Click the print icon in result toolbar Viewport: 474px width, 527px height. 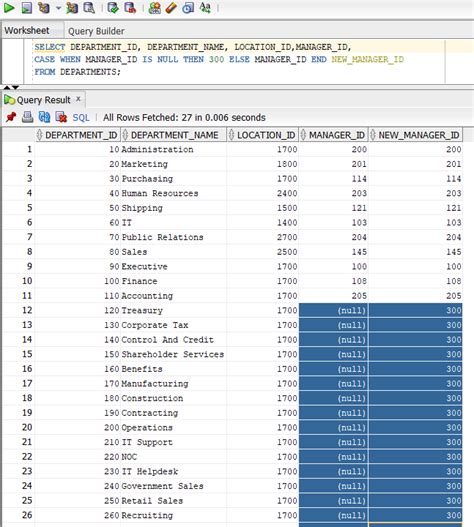tap(28, 117)
